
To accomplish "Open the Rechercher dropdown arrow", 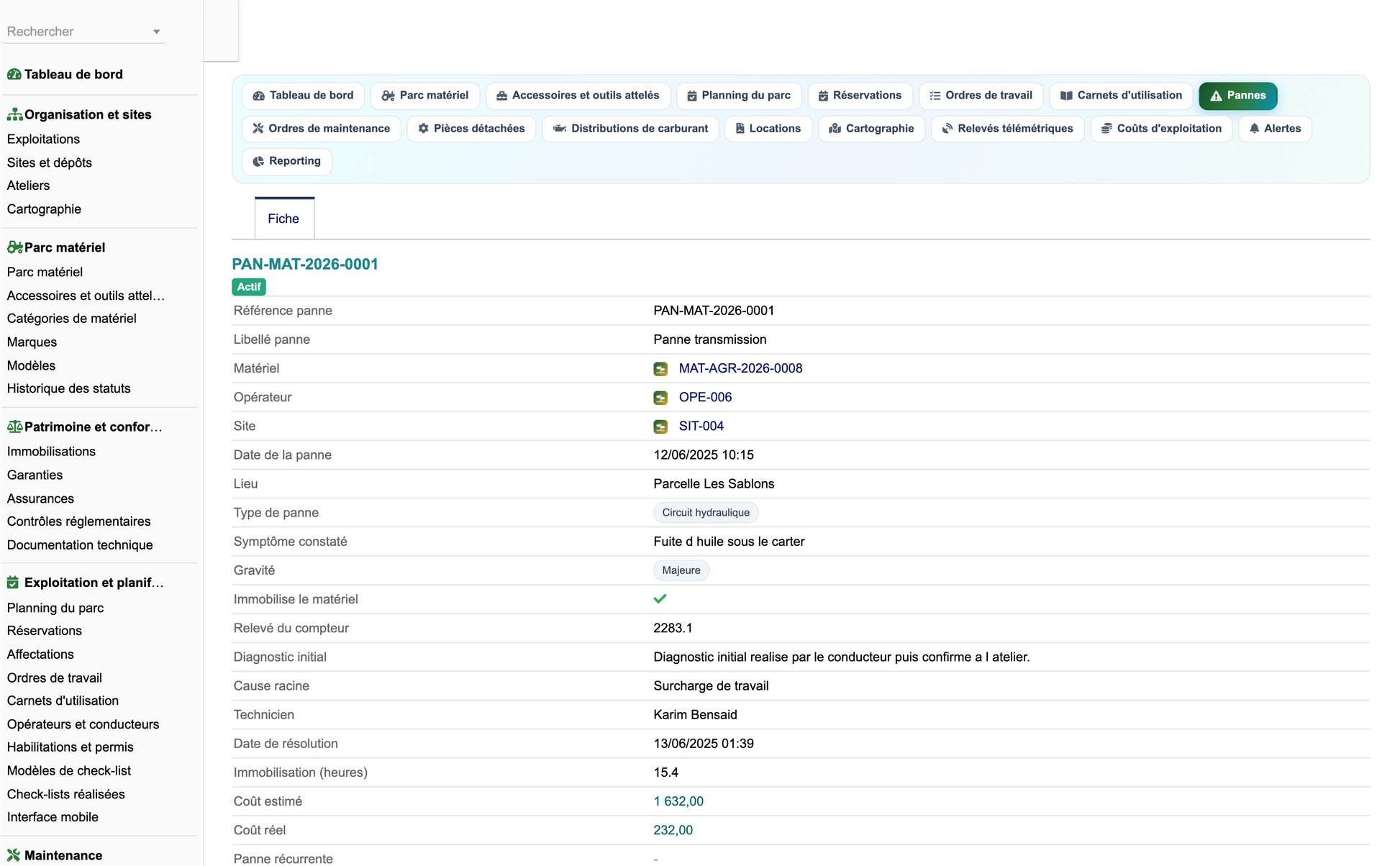I will tap(156, 32).
